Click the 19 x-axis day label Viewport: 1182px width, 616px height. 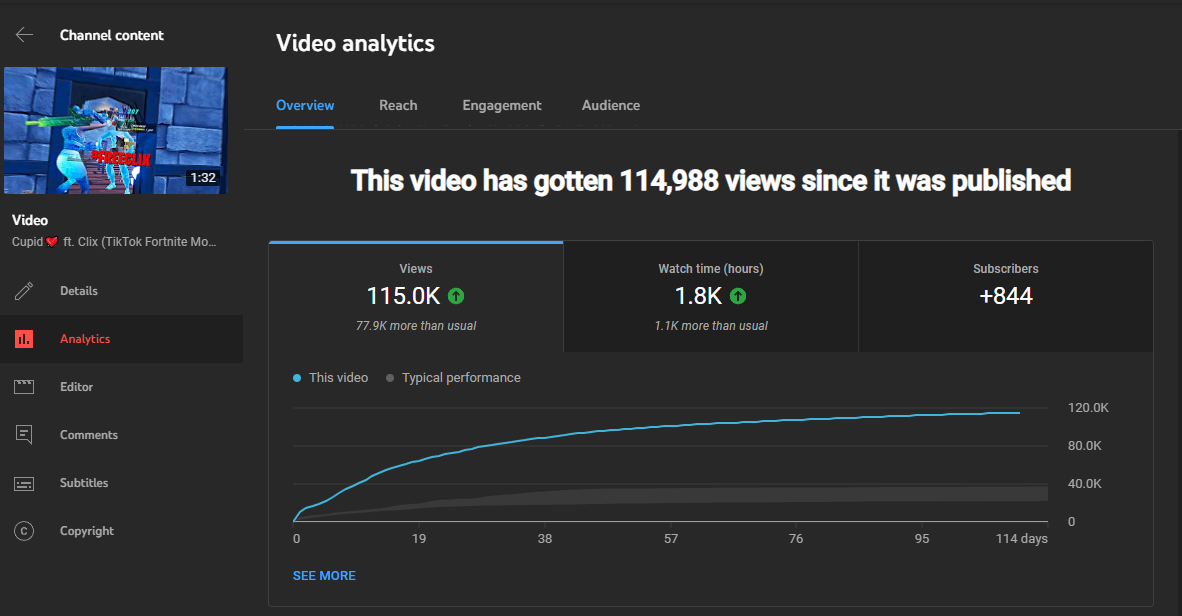419,539
